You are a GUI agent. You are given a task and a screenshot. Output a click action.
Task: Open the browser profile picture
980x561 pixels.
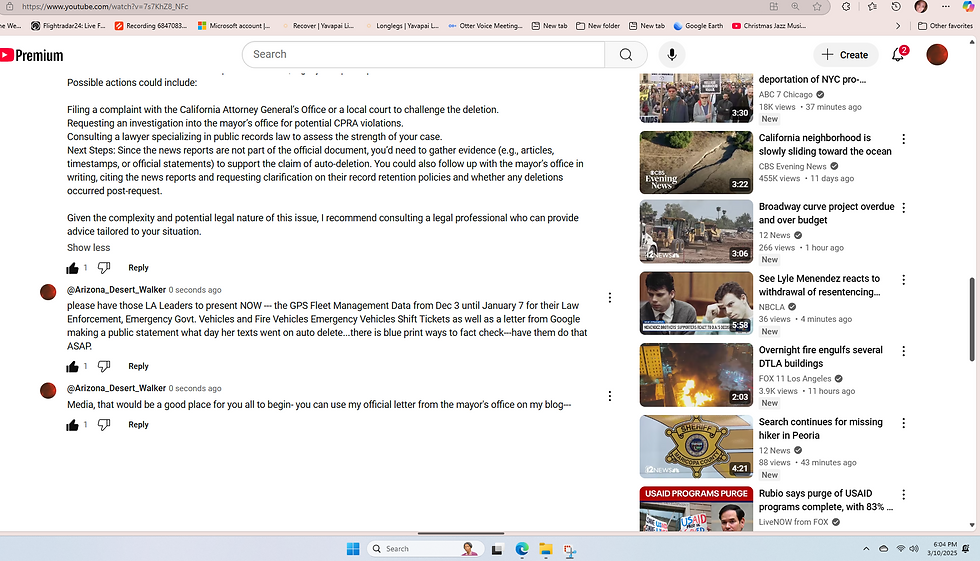[921, 6]
